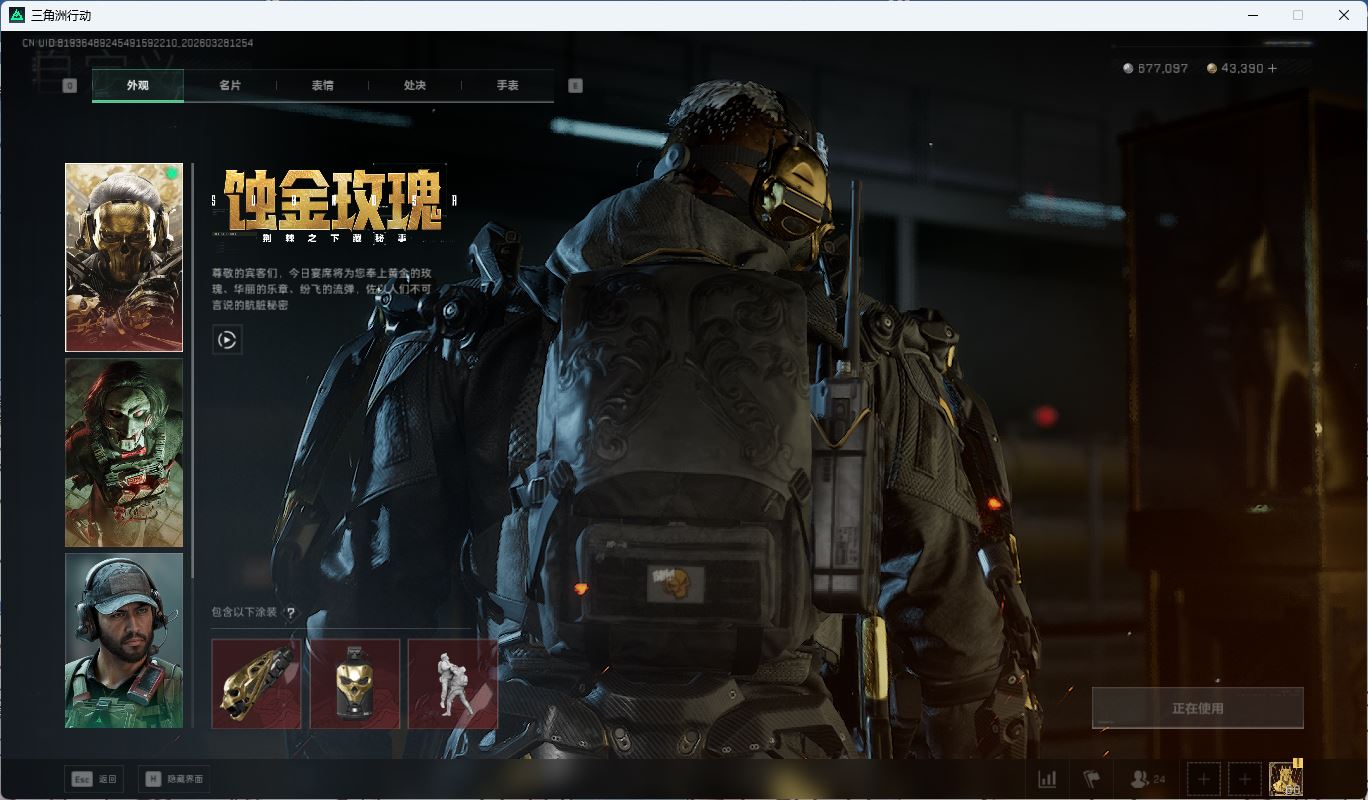
Task: Close the 三角洲行动 window
Action: click(1344, 15)
